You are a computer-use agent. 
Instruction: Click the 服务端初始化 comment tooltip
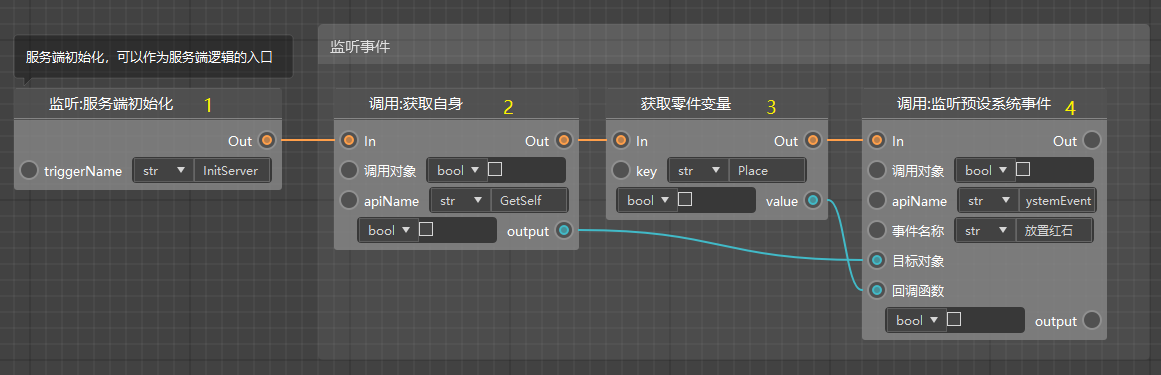(153, 57)
